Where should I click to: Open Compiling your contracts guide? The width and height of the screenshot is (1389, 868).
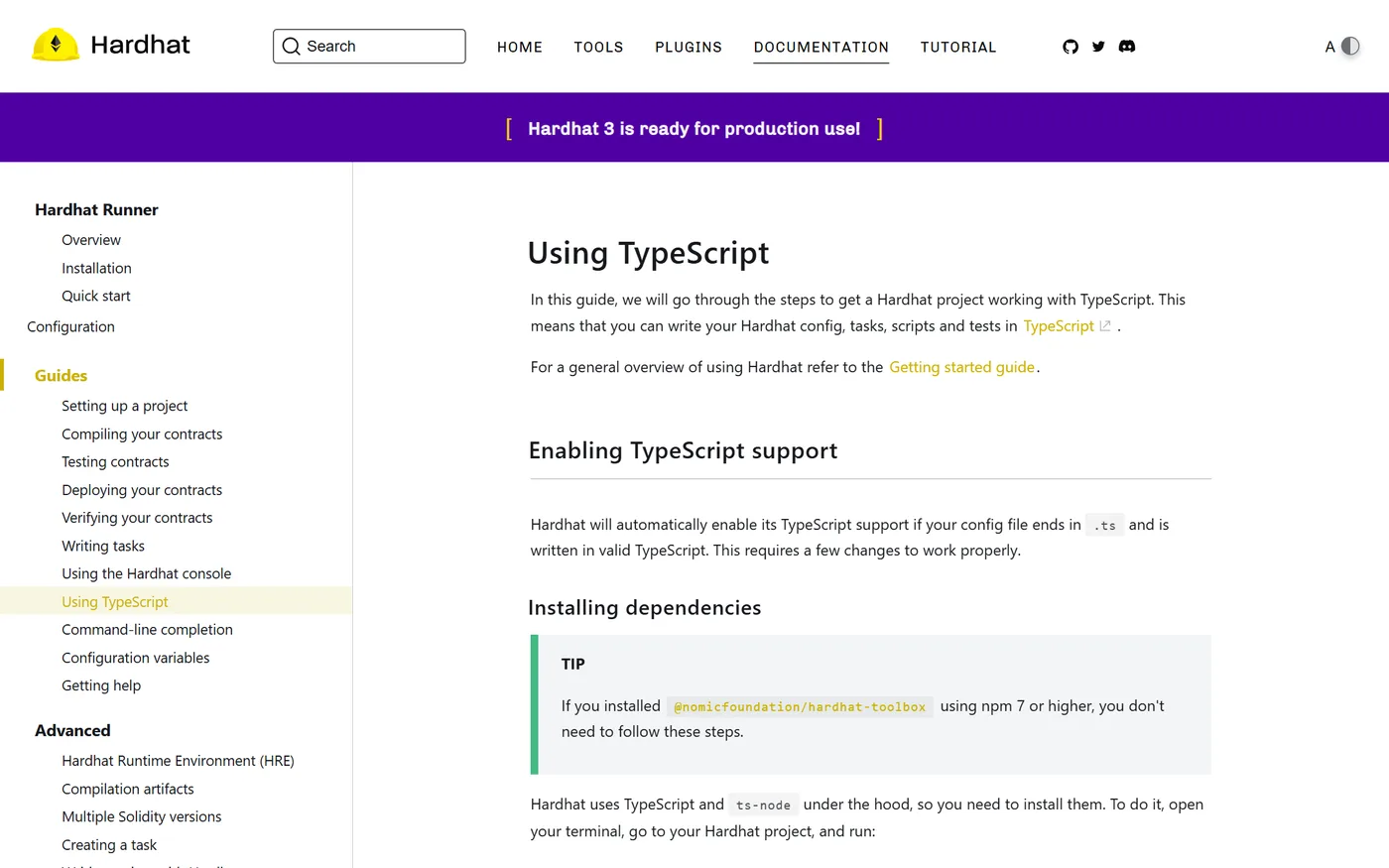(142, 434)
